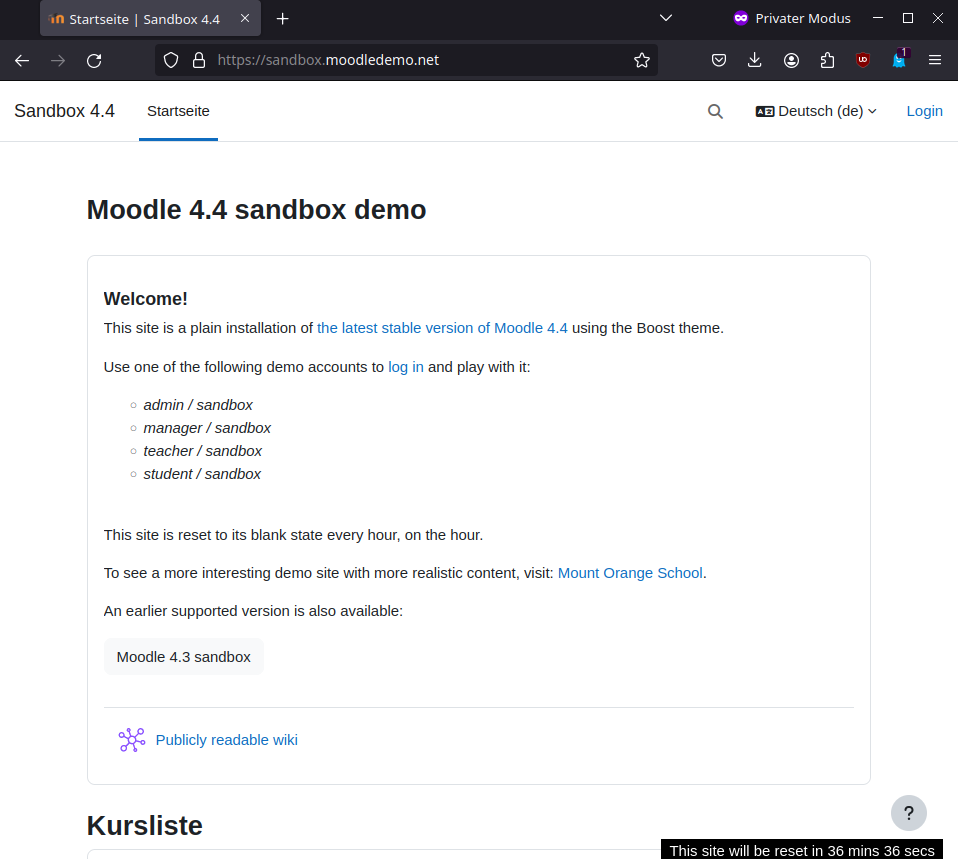Select the Startseite Sandbox 4.4 browser tab

[x=150, y=19]
